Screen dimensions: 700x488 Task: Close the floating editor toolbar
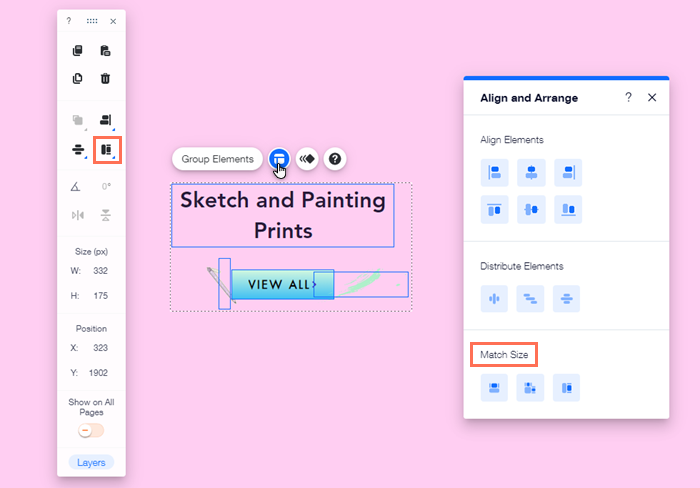(x=113, y=21)
